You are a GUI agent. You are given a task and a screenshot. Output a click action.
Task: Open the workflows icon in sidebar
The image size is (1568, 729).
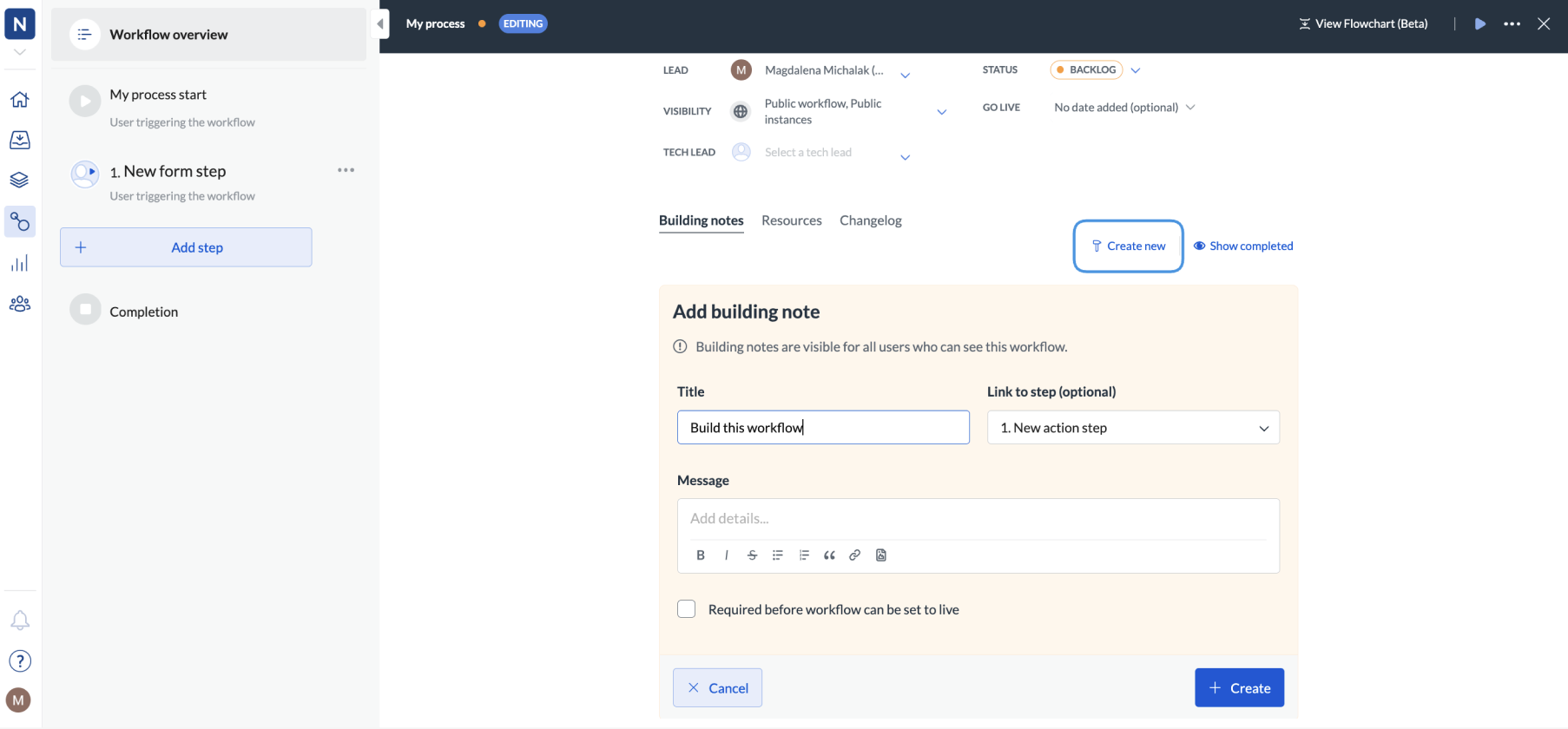pyautogui.click(x=20, y=222)
